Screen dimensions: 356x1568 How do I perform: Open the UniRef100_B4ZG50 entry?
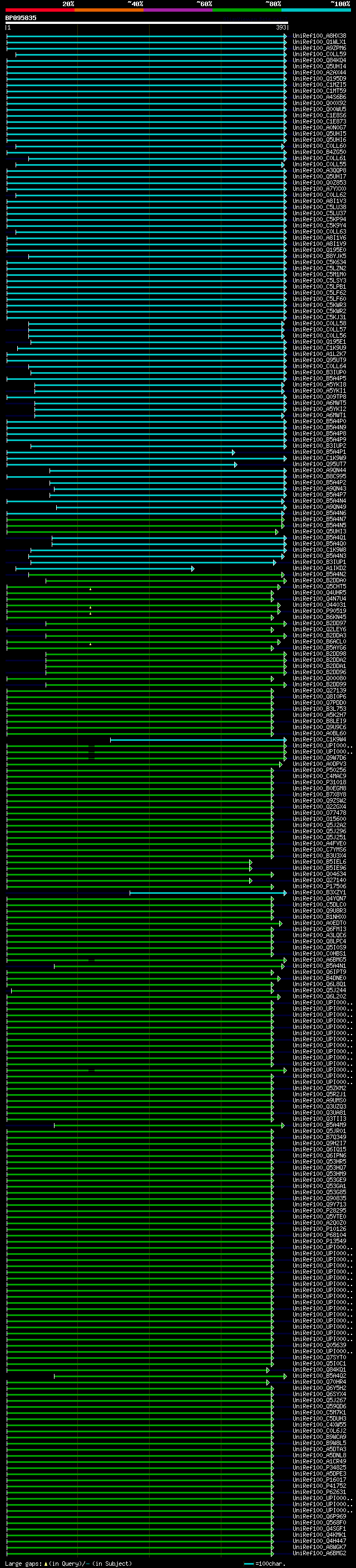(x=319, y=152)
